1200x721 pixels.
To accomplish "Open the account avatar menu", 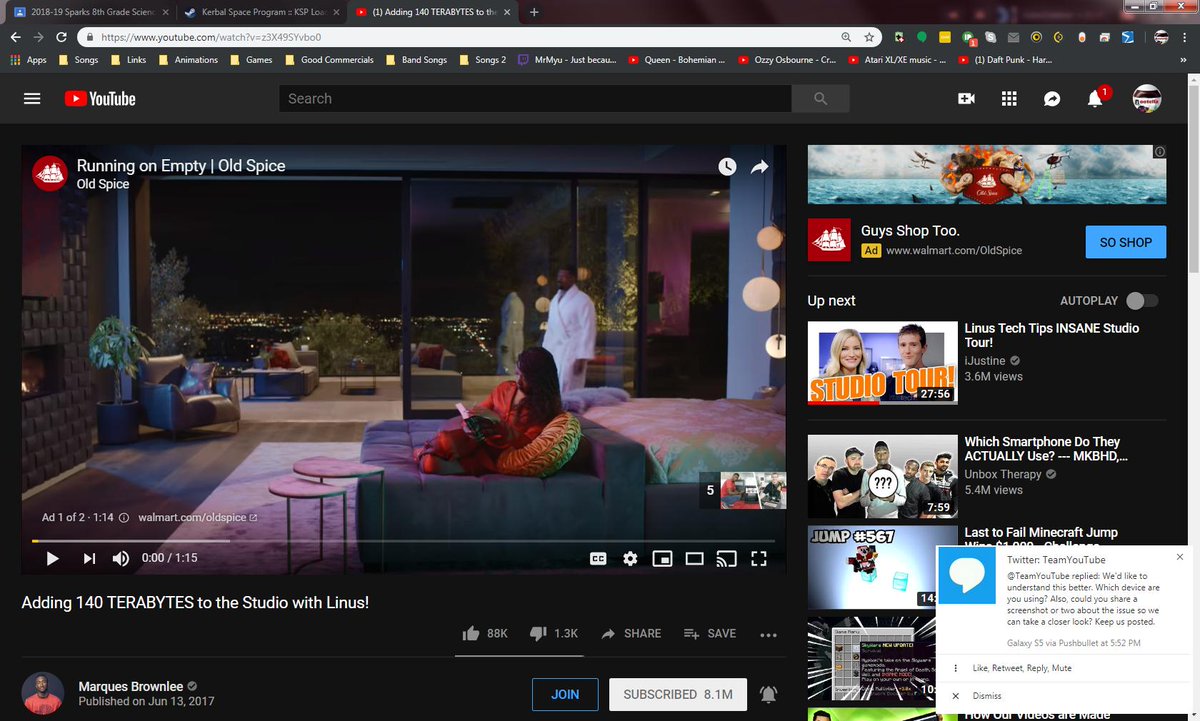I will tap(1146, 99).
